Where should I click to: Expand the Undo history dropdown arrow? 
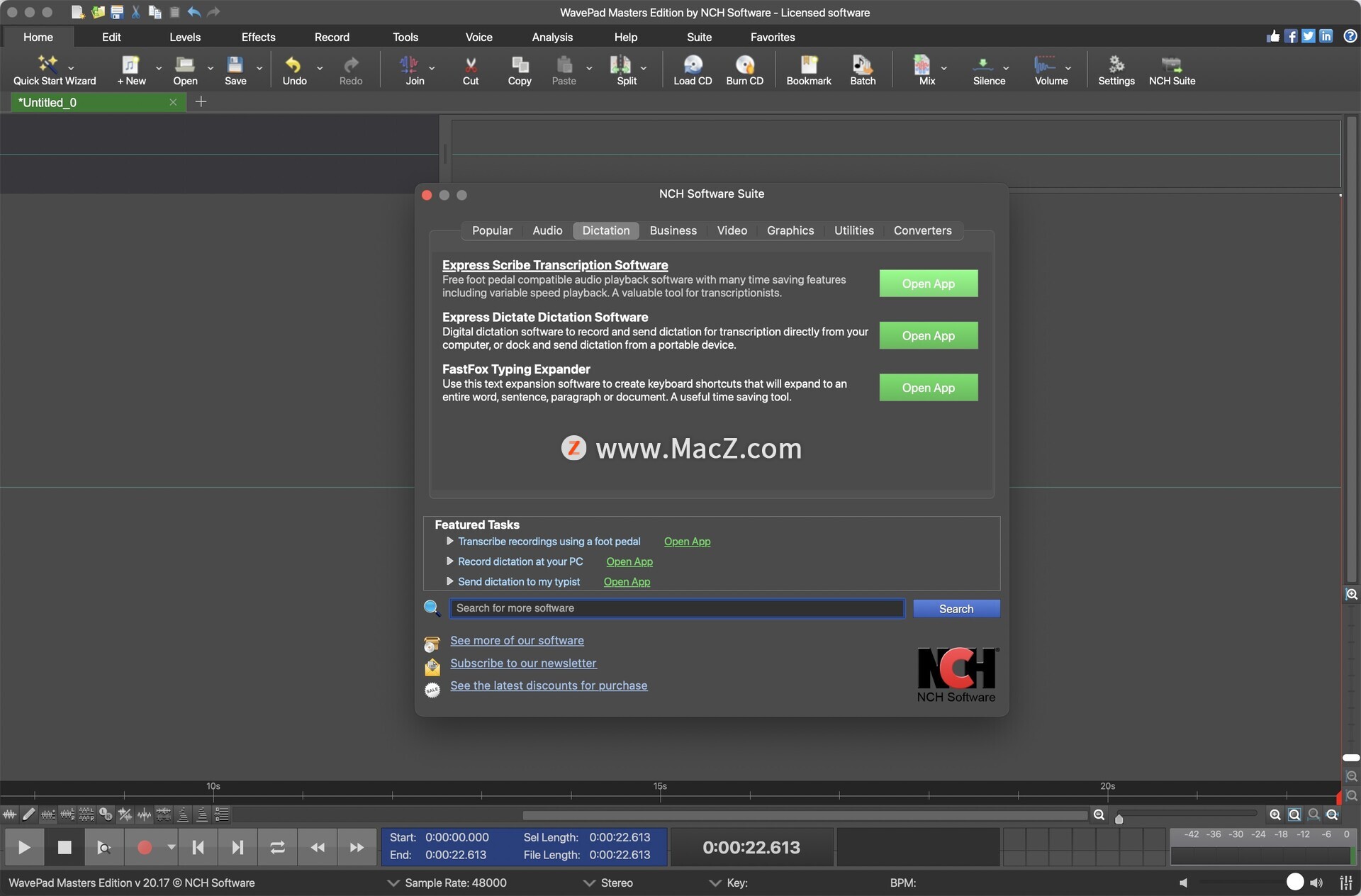click(x=320, y=68)
